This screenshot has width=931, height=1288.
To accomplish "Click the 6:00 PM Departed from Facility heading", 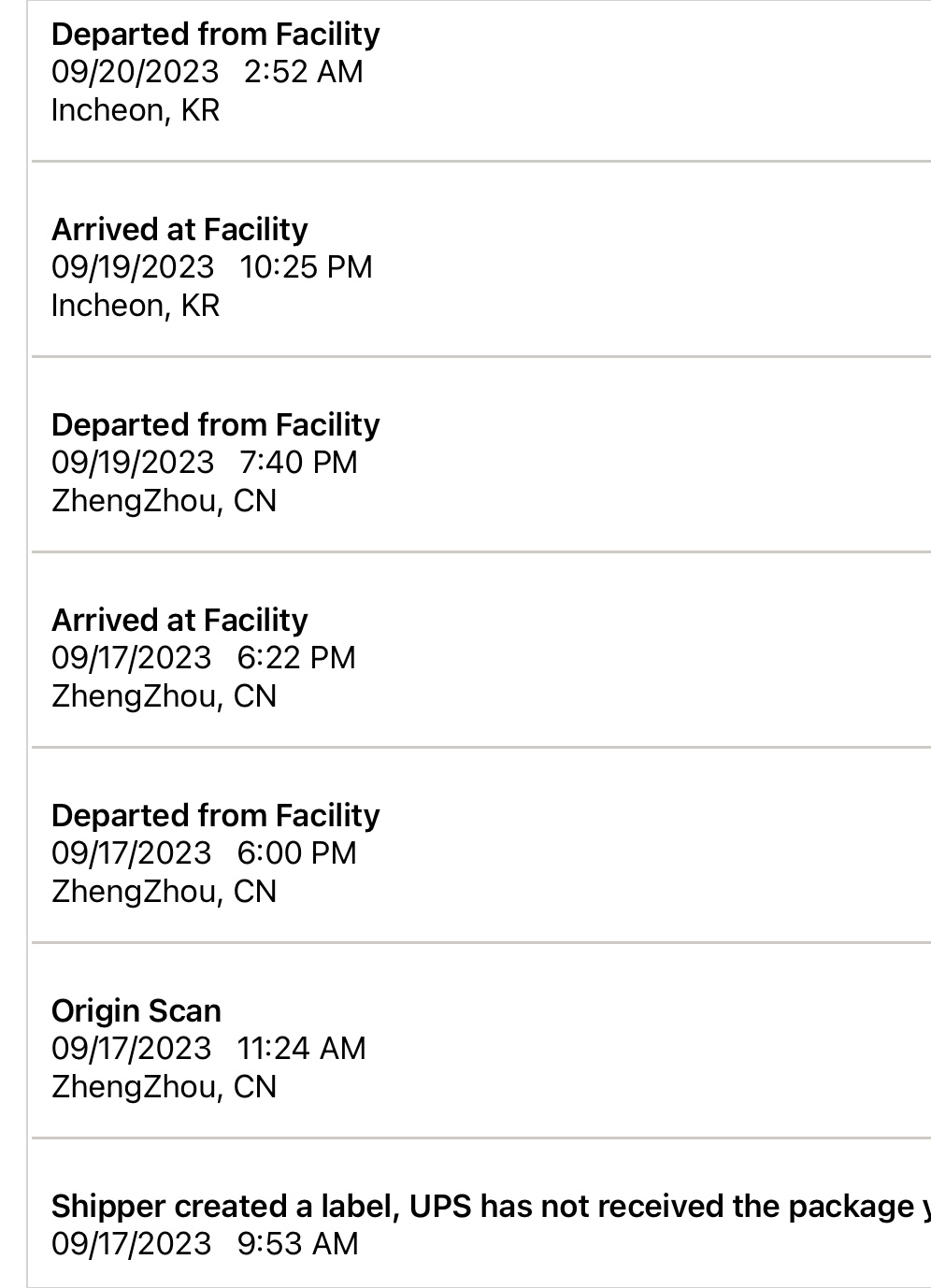I will pyautogui.click(x=215, y=816).
